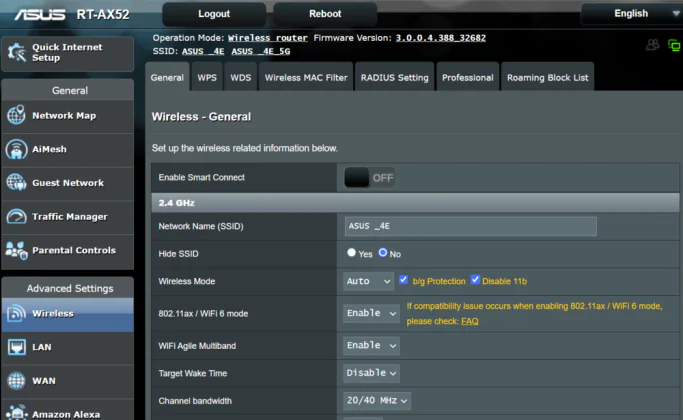Click the LAN monitor icon
The height and width of the screenshot is (420, 683).
[x=17, y=347]
